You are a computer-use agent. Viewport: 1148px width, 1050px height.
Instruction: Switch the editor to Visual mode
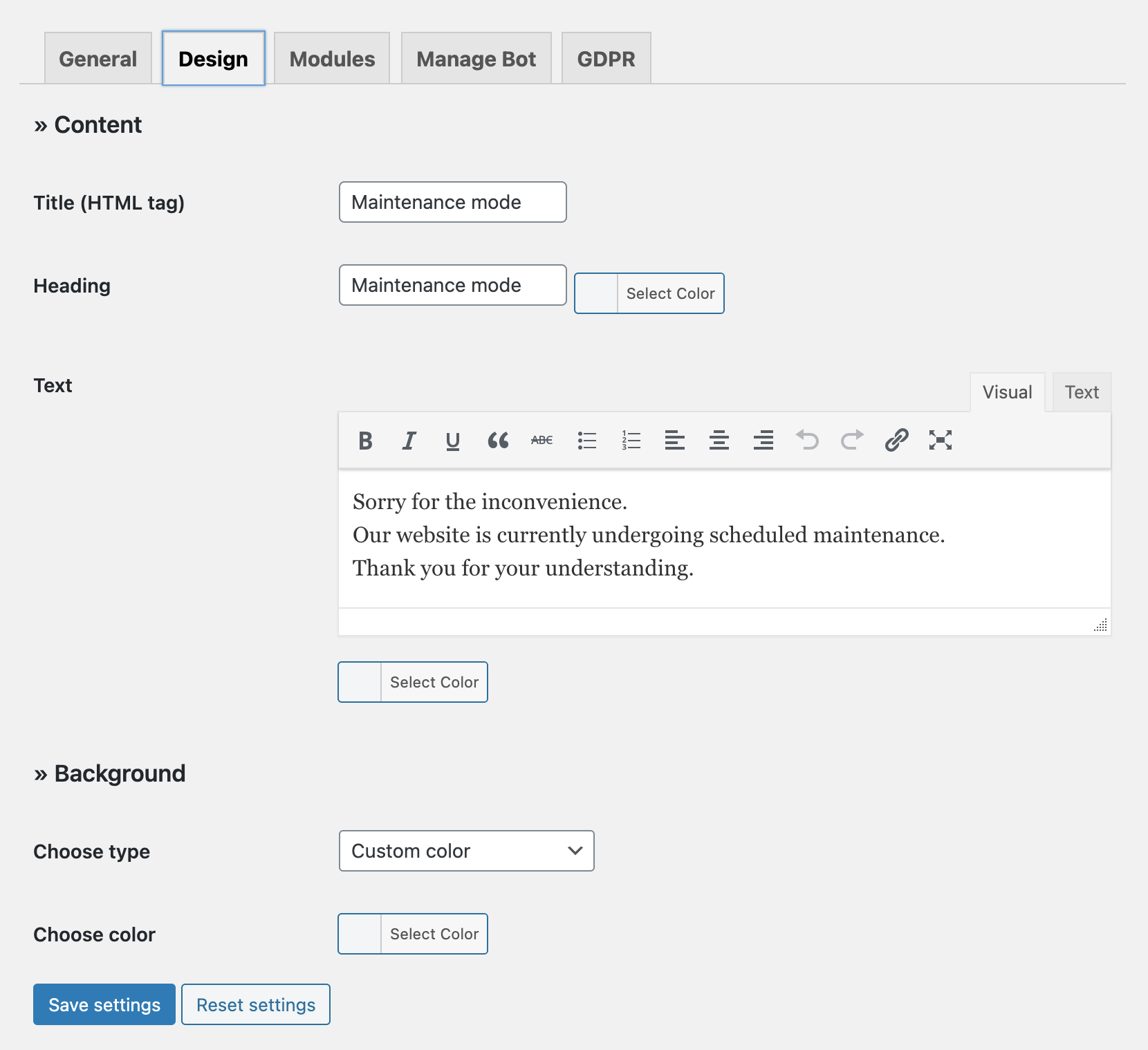coord(1008,392)
